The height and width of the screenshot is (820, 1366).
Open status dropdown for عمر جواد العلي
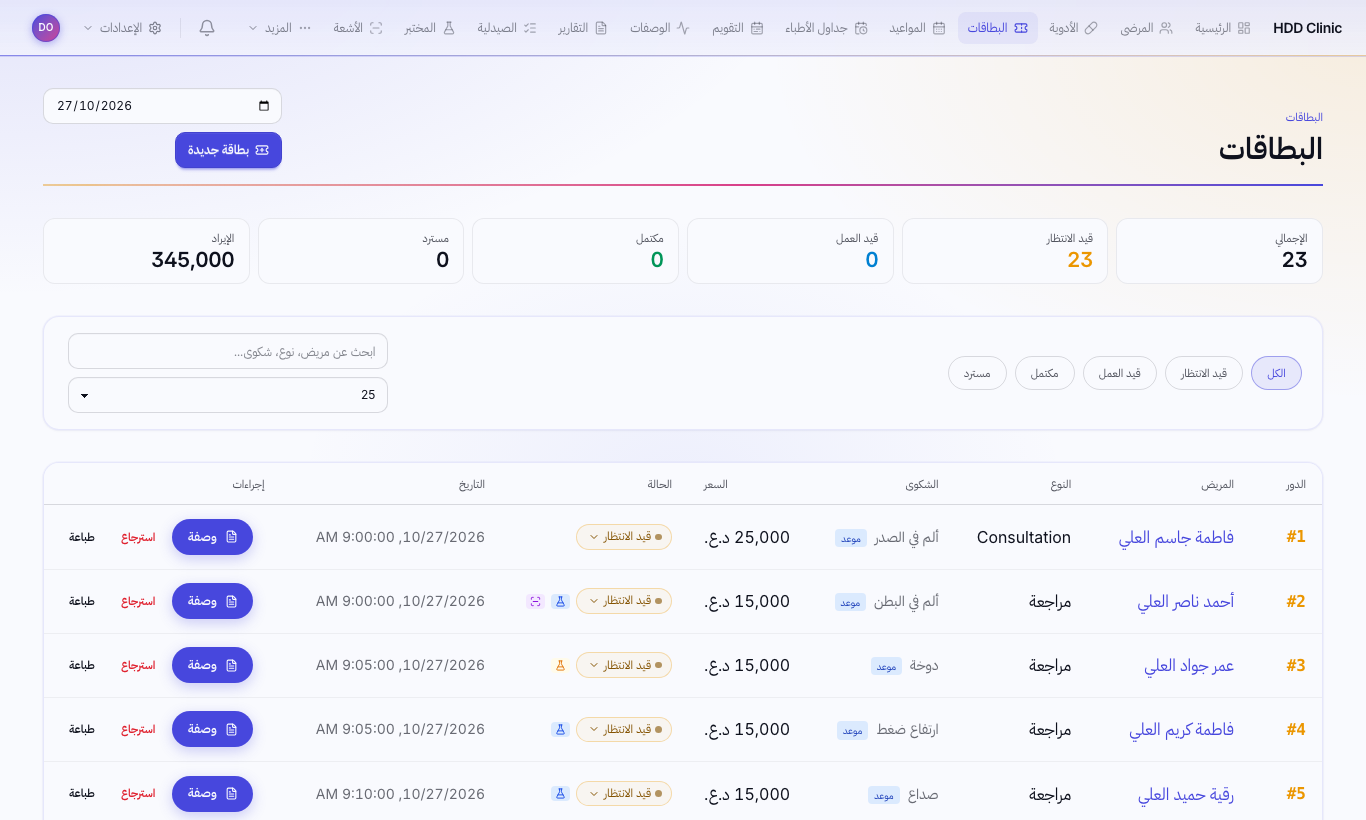click(624, 665)
